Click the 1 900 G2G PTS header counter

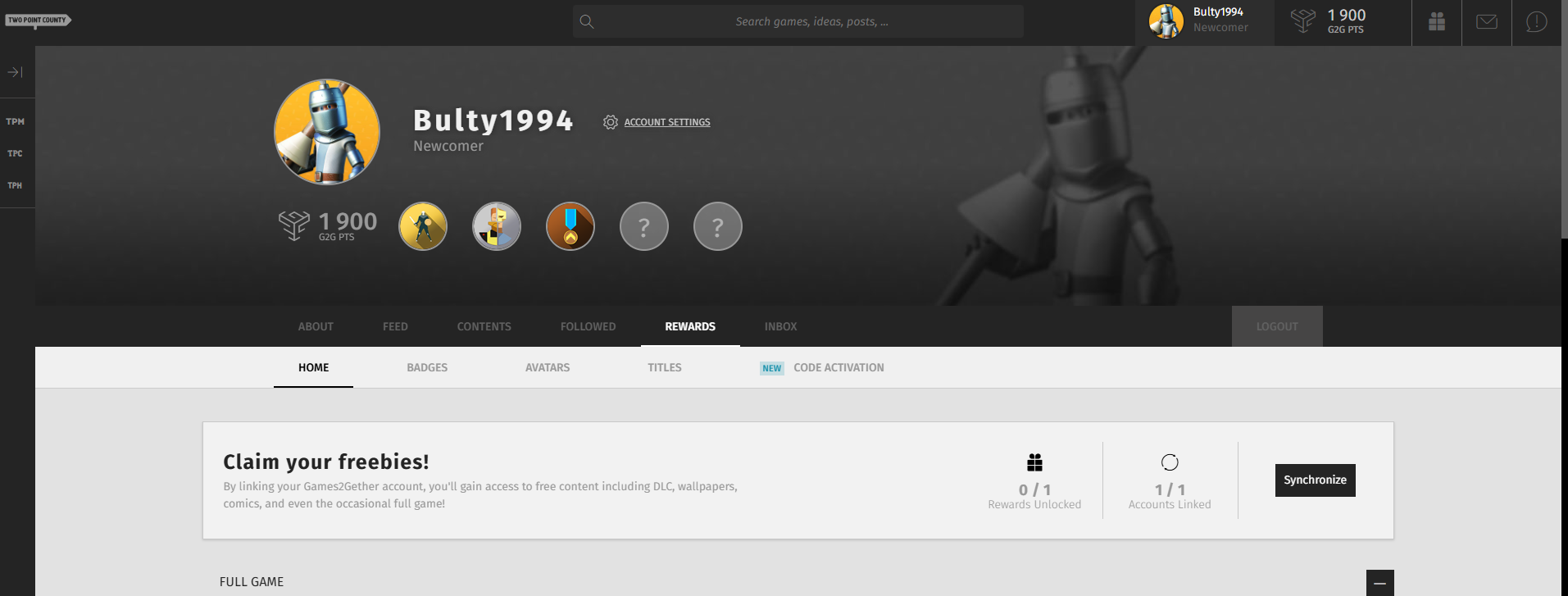(x=1347, y=20)
